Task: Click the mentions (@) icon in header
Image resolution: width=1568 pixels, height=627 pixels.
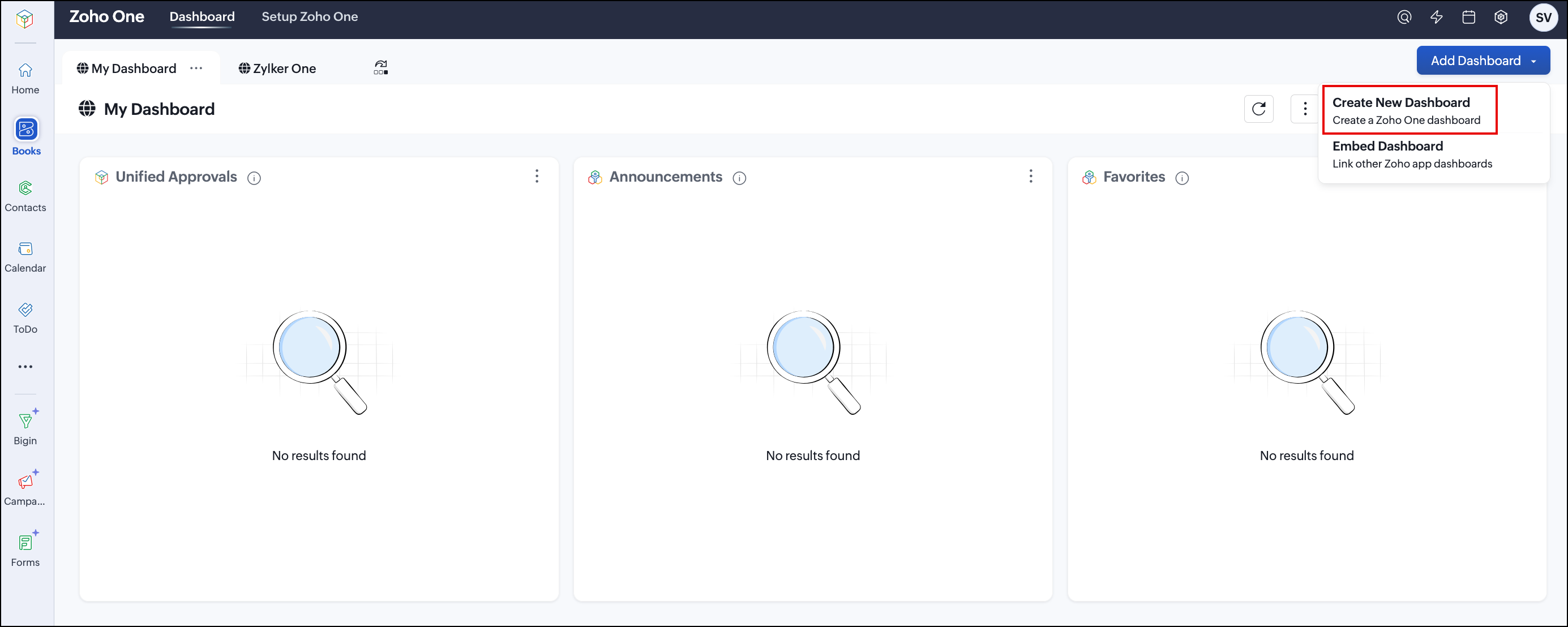Action: (1404, 17)
